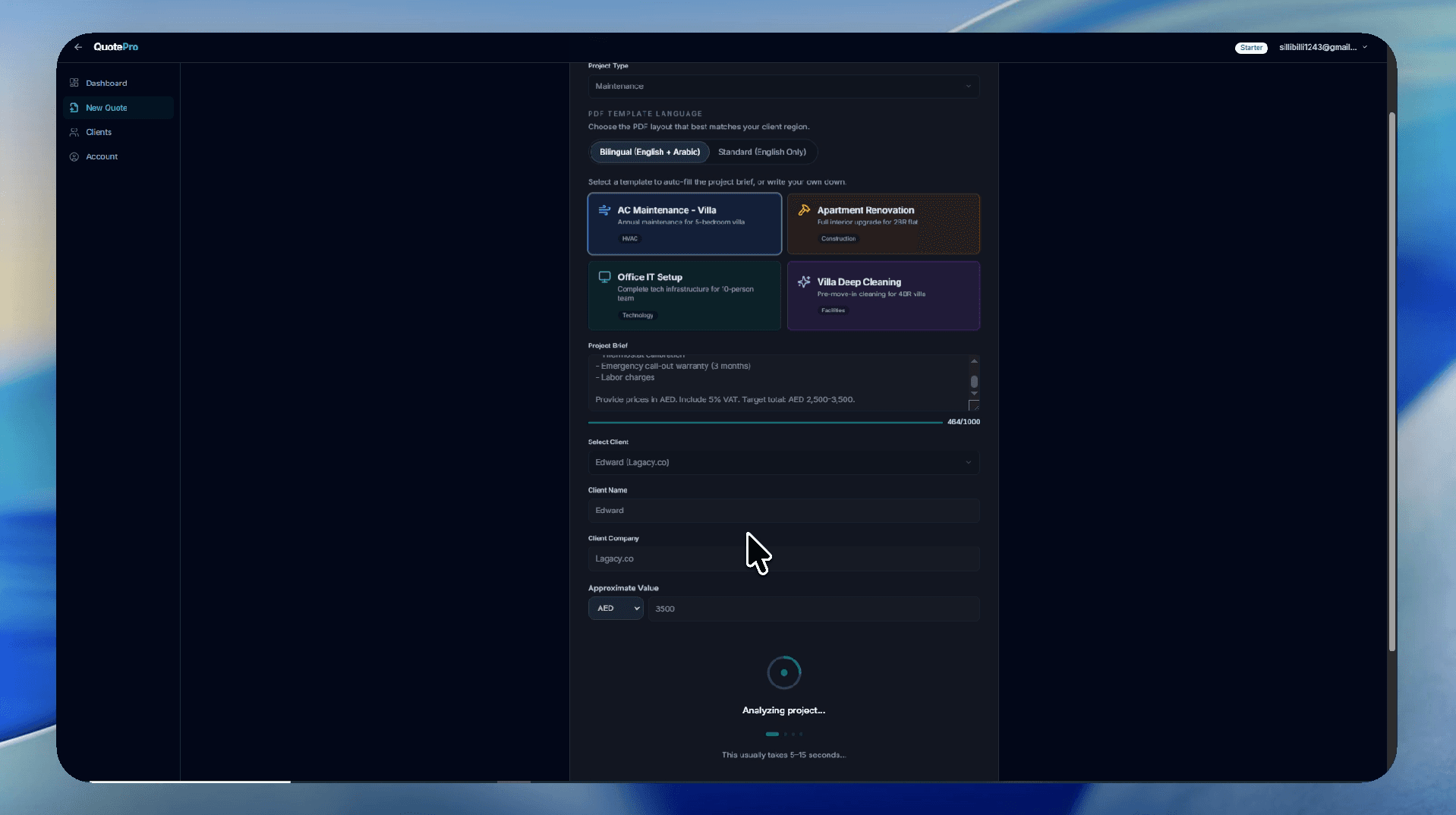Viewport: 1456px width, 815px height.
Task: Click the Client Name field
Action: click(783, 511)
